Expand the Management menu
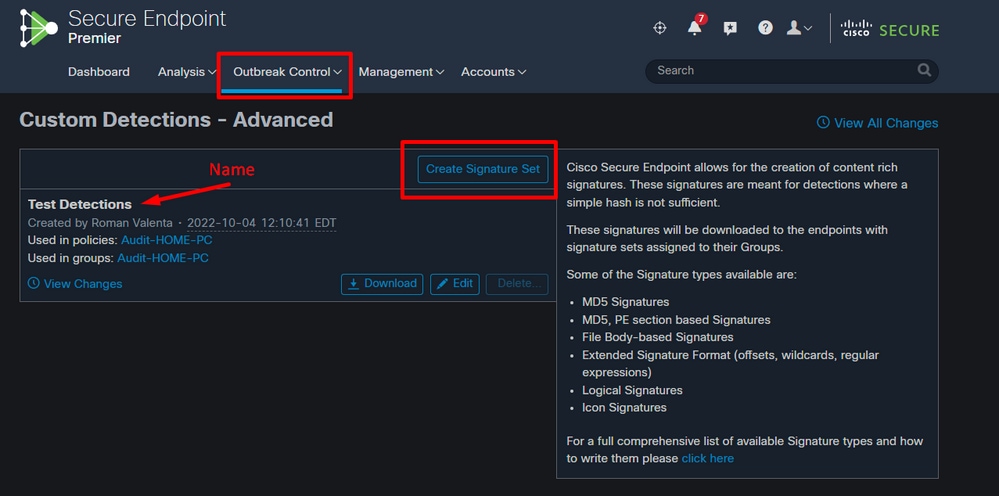Screen dimensions: 999x496 (x=401, y=72)
